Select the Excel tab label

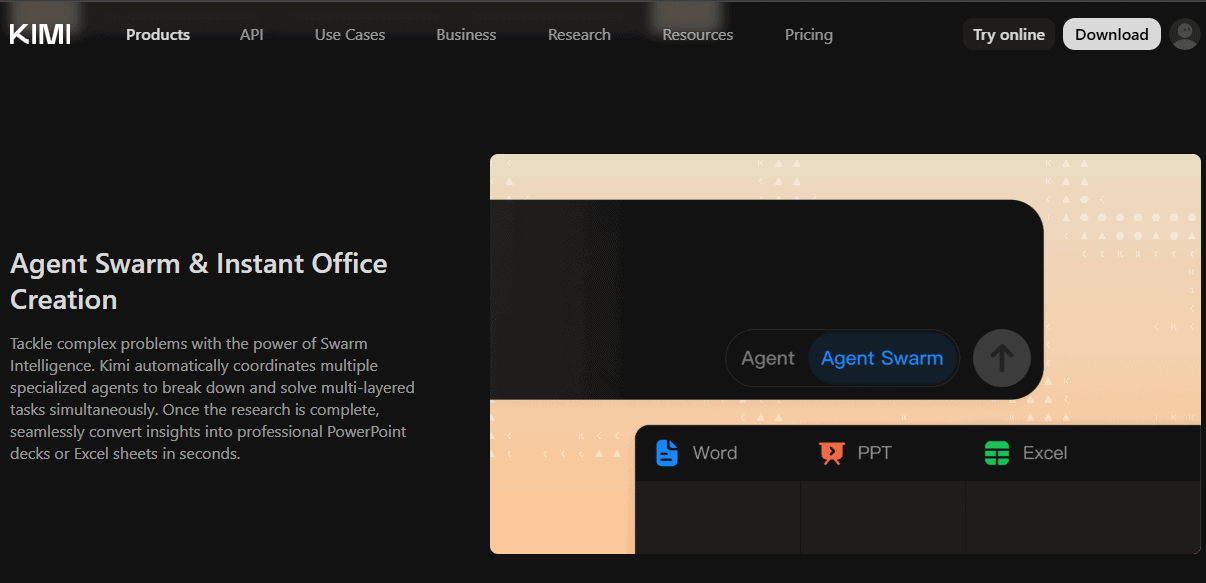(1045, 453)
